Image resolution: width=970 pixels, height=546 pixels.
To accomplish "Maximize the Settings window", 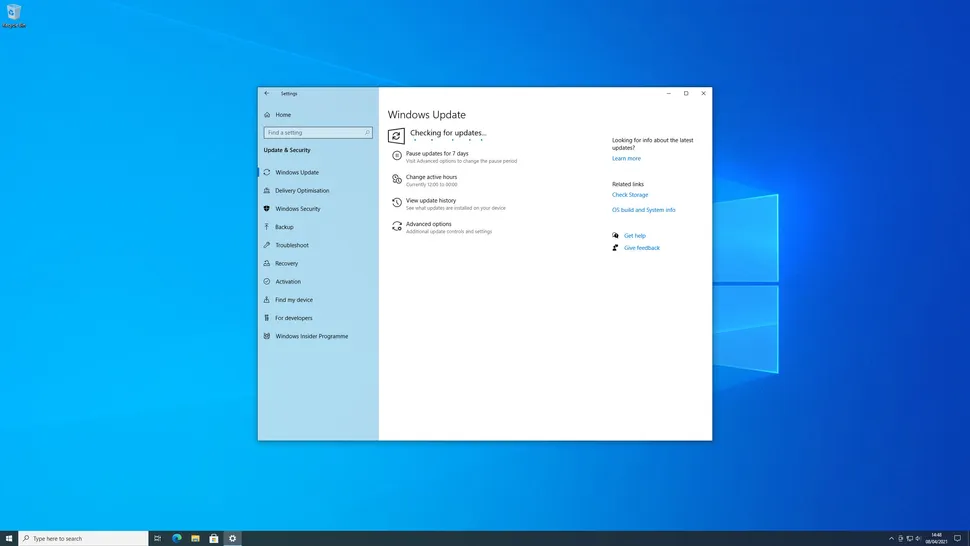I will click(686, 93).
